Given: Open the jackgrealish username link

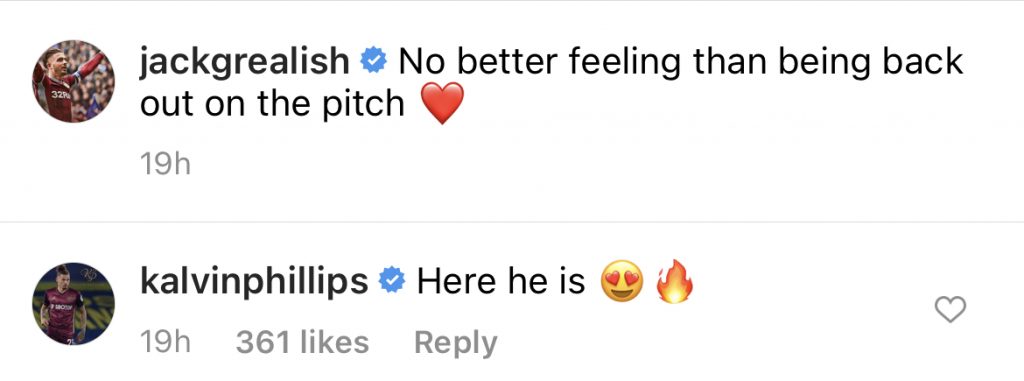Looking at the screenshot, I should point(246,64).
